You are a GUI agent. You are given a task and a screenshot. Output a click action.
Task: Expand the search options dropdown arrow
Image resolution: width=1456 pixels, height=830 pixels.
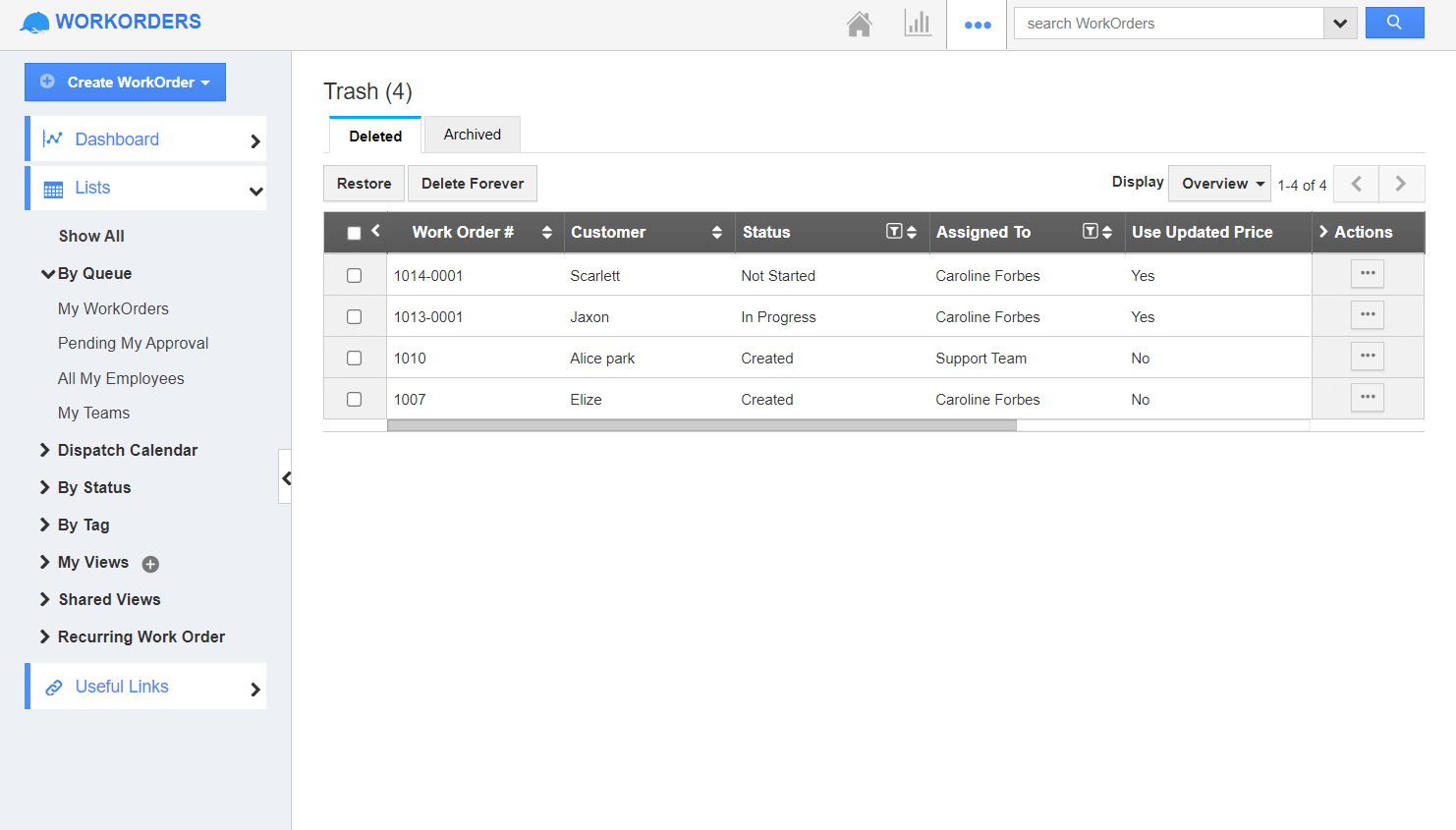[1340, 24]
